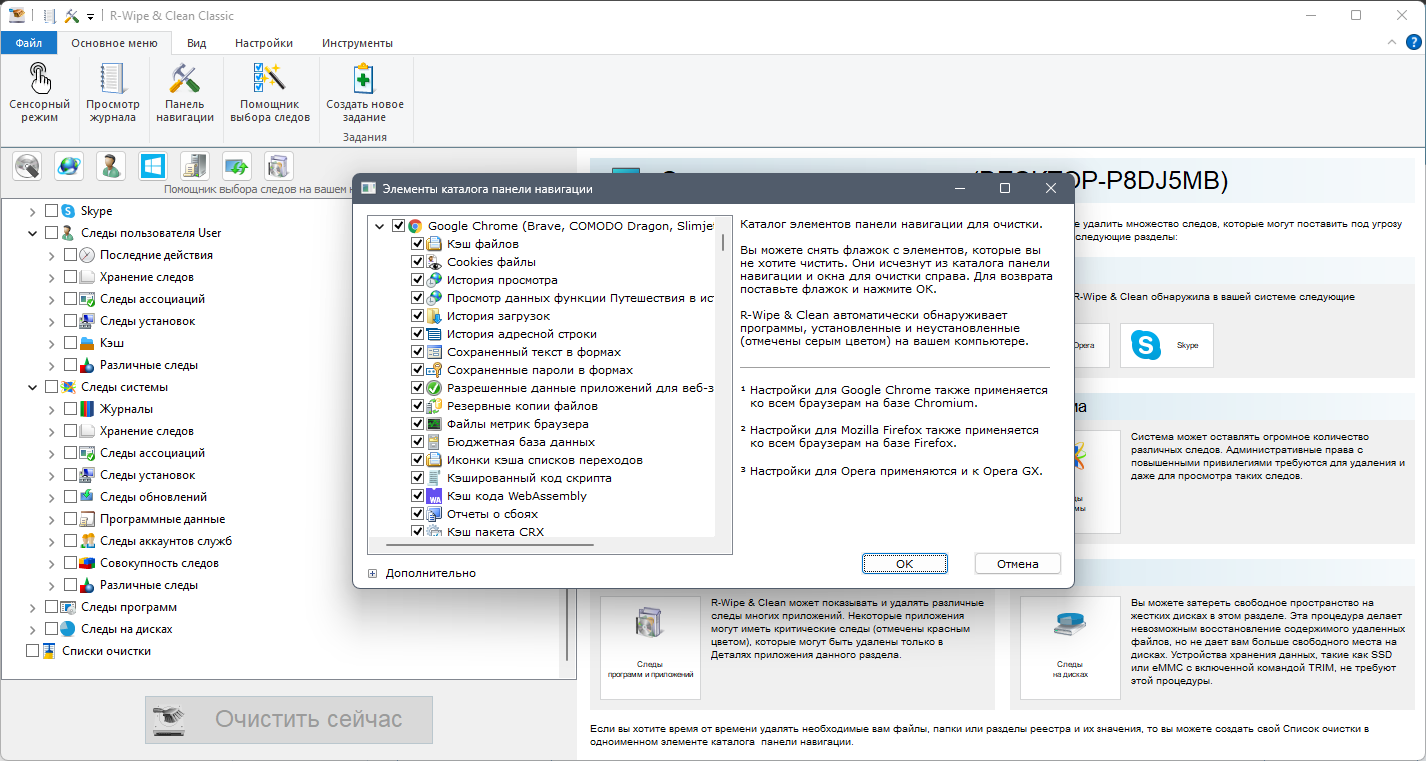Collapse Google Chrome node in dialog
1426x761 pixels.
tap(380, 226)
